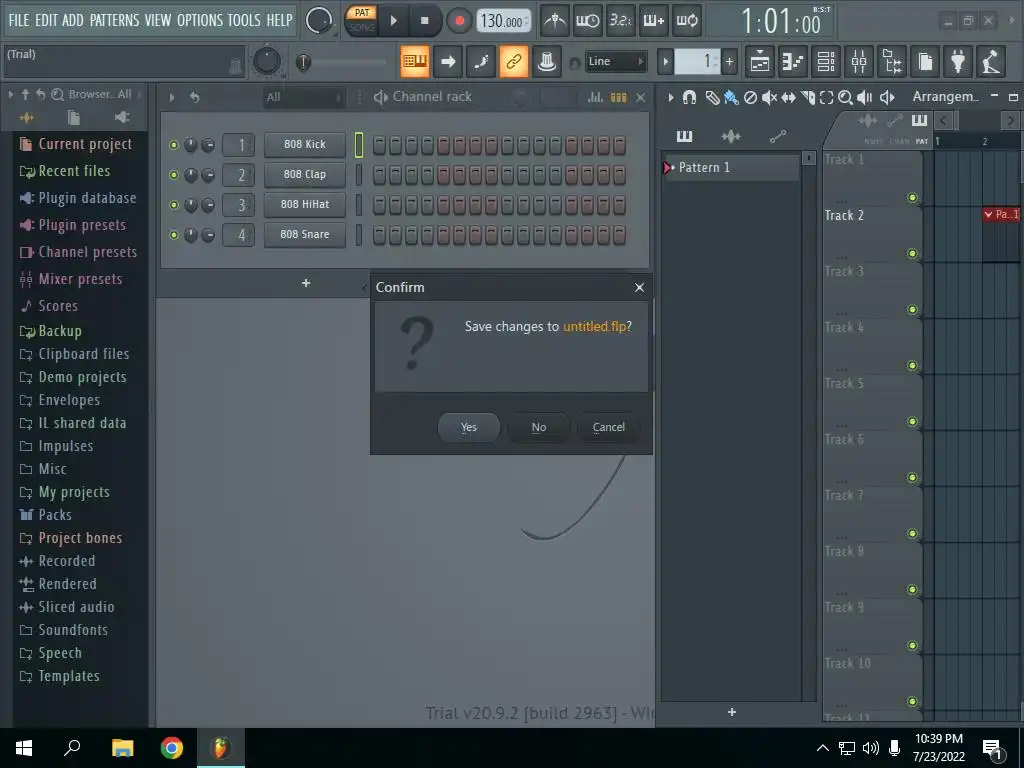Toggle the Track 1 mute LED
Viewport: 1024px width, 768px height.
click(x=912, y=197)
